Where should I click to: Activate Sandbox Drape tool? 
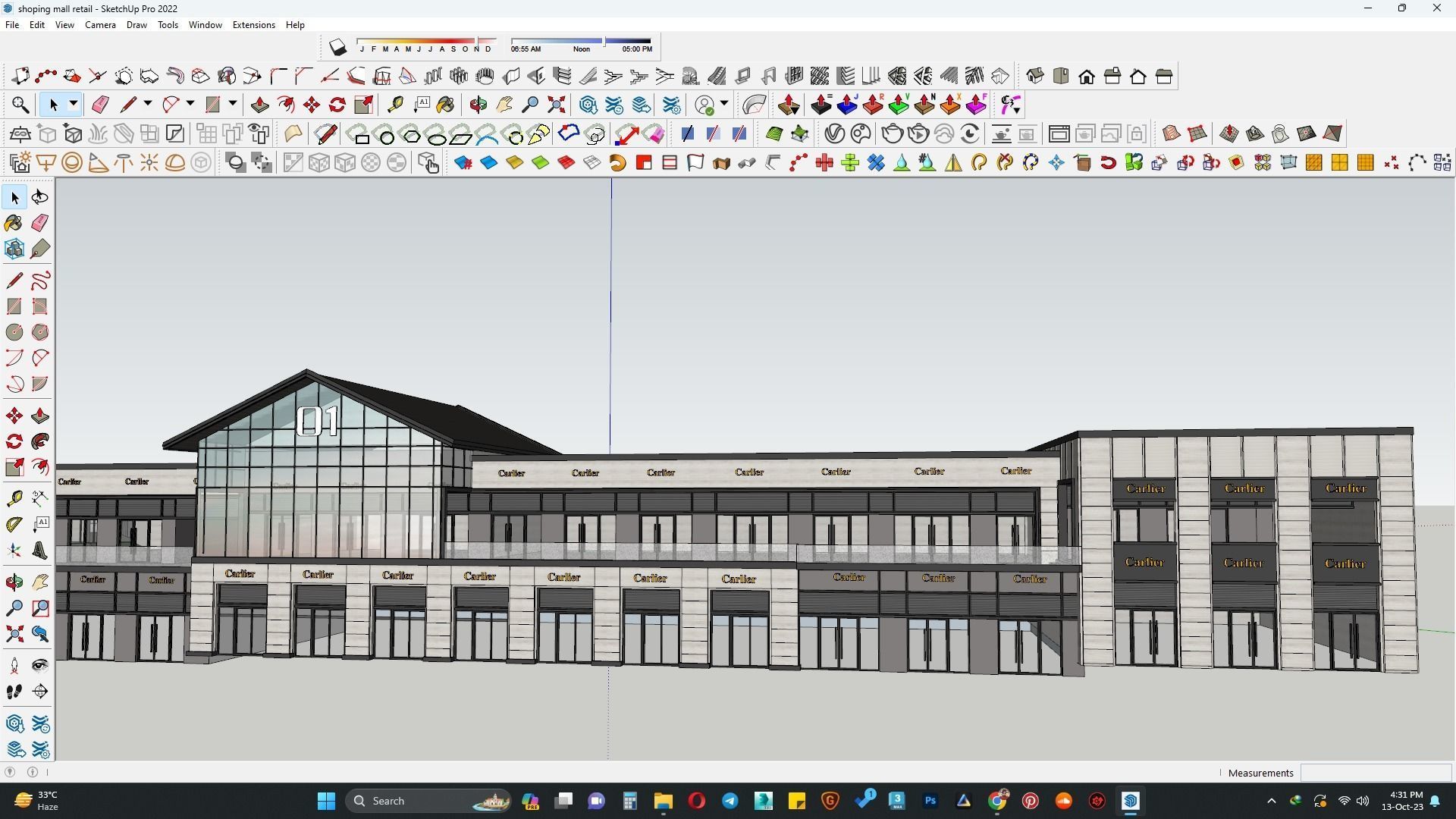click(1281, 134)
